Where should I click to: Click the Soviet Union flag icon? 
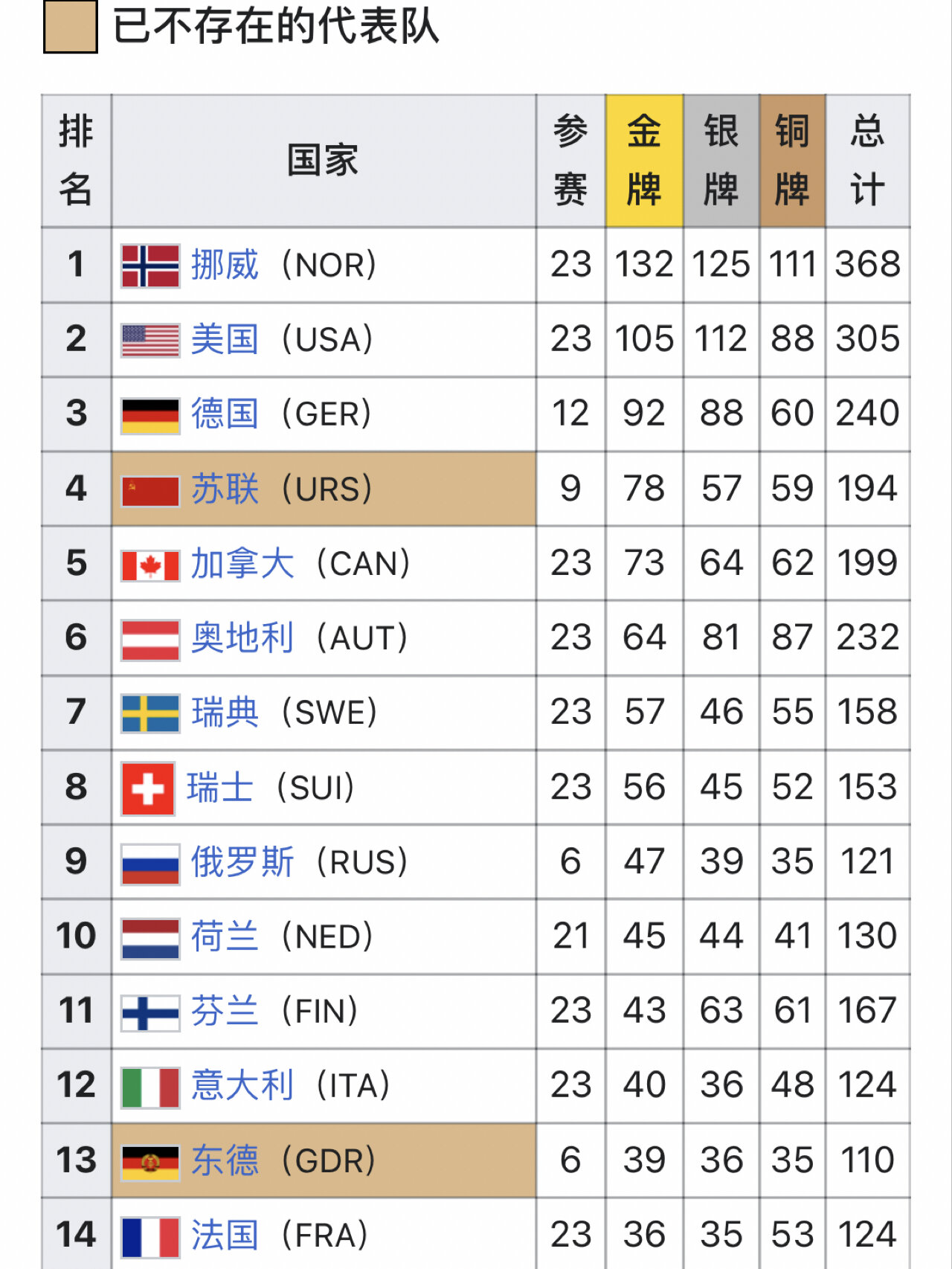tap(150, 490)
